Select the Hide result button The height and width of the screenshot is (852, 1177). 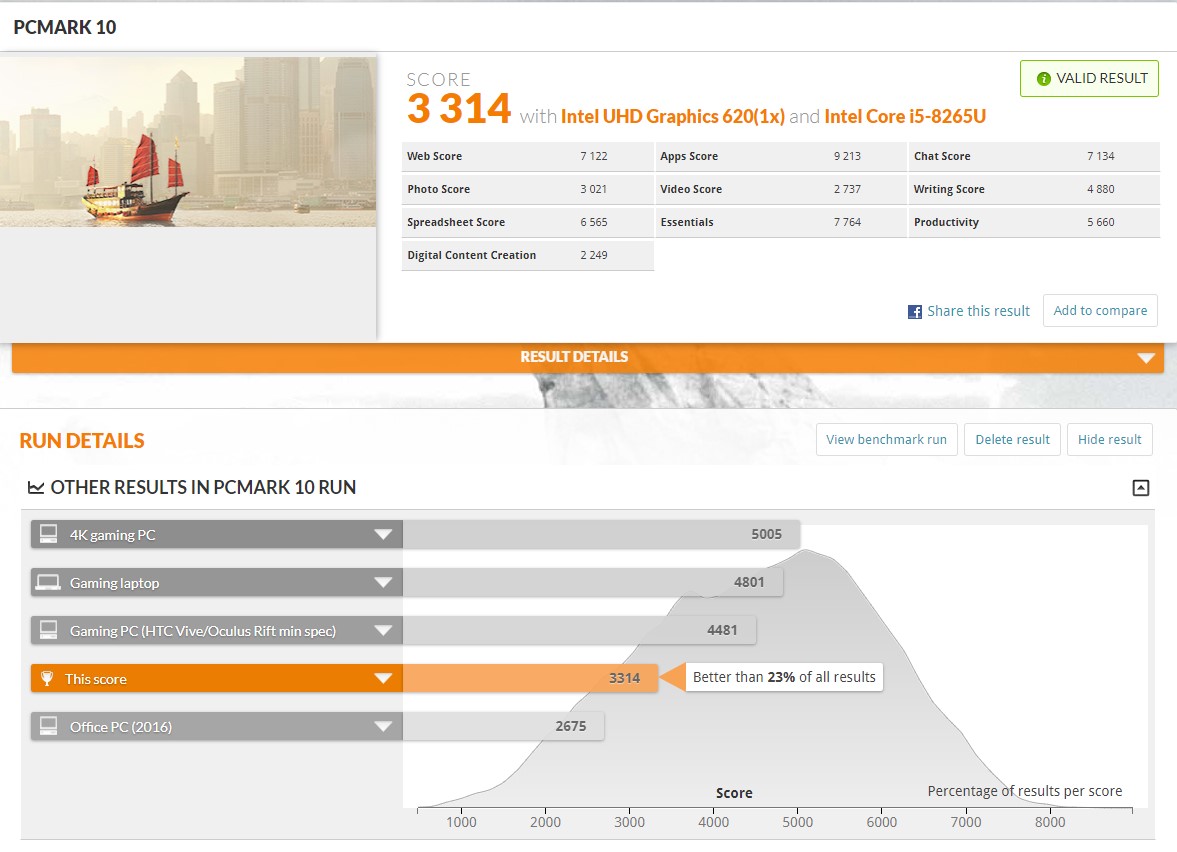(x=1109, y=440)
